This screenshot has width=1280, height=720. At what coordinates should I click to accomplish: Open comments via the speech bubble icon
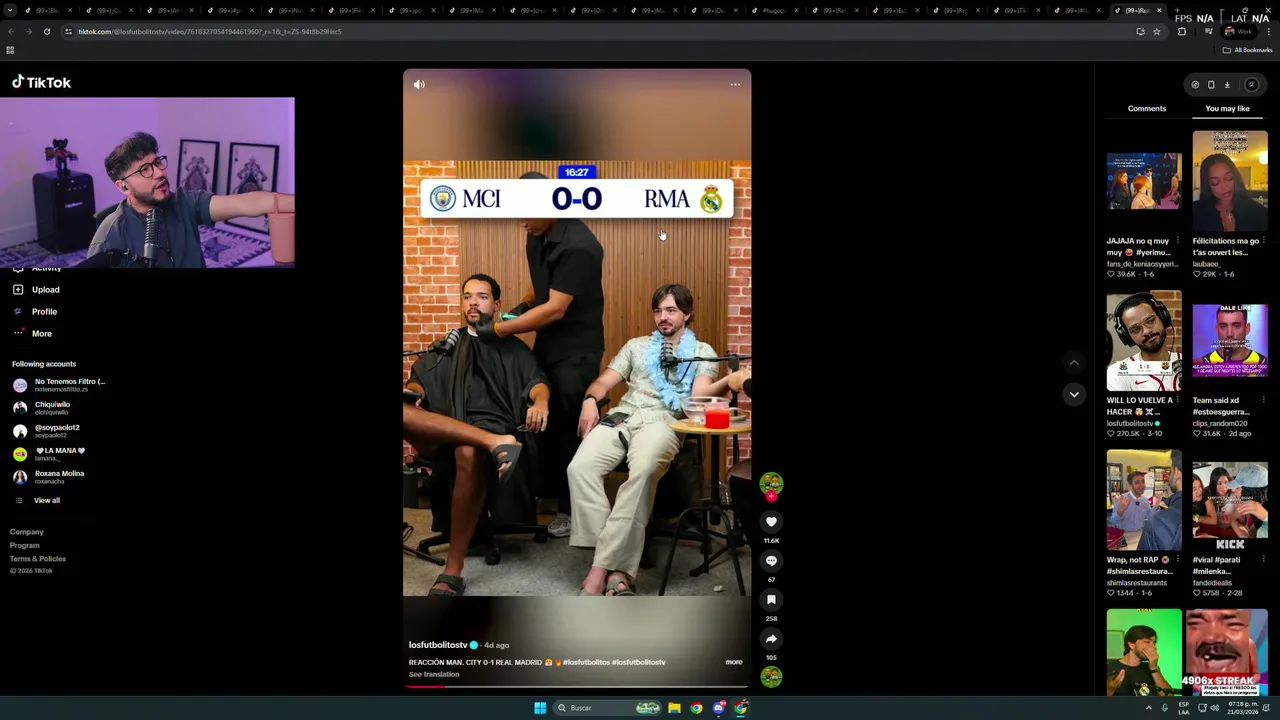(771, 560)
